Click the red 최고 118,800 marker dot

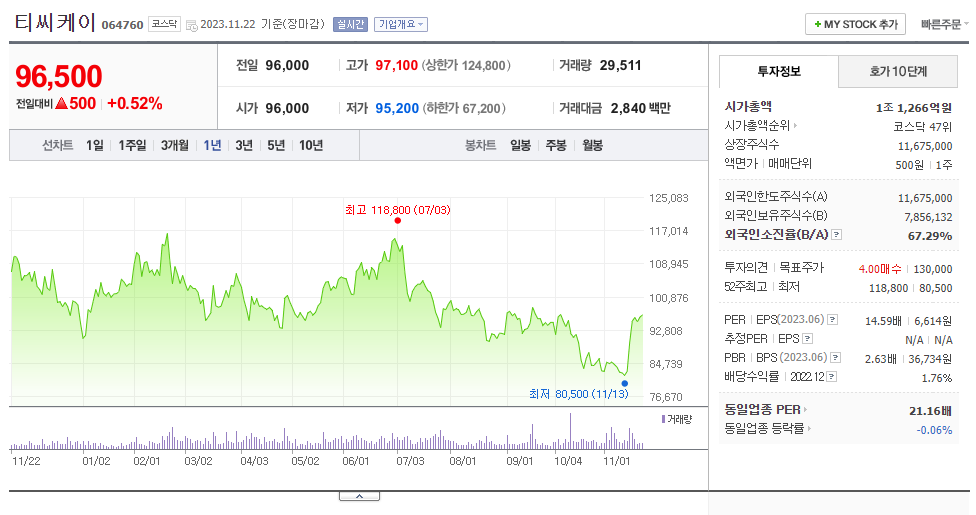pyautogui.click(x=398, y=220)
